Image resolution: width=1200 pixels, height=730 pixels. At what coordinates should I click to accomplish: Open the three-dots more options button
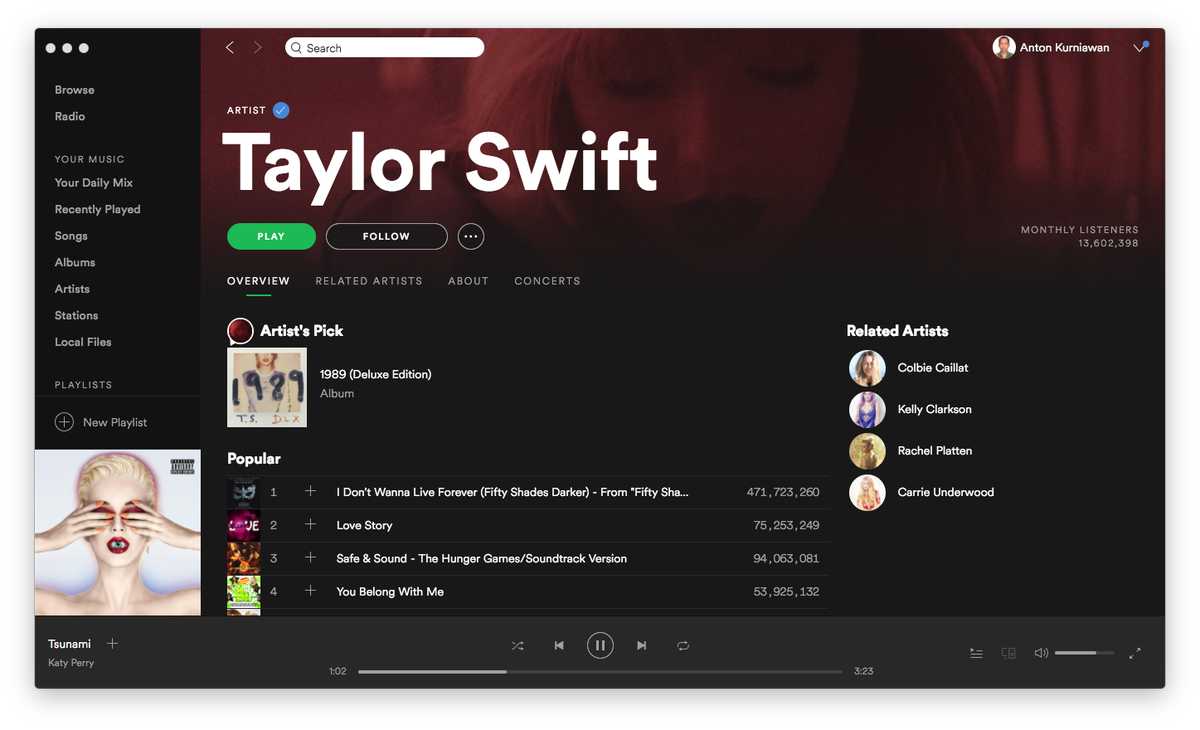pyautogui.click(x=471, y=236)
